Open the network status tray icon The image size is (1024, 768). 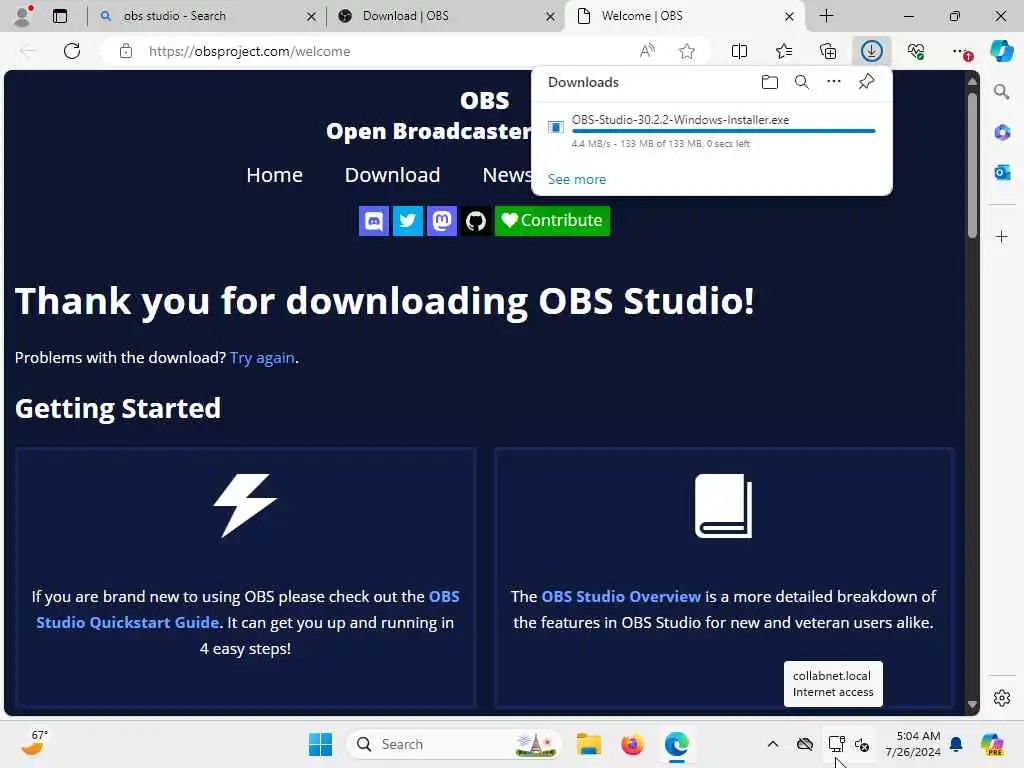[837, 744]
